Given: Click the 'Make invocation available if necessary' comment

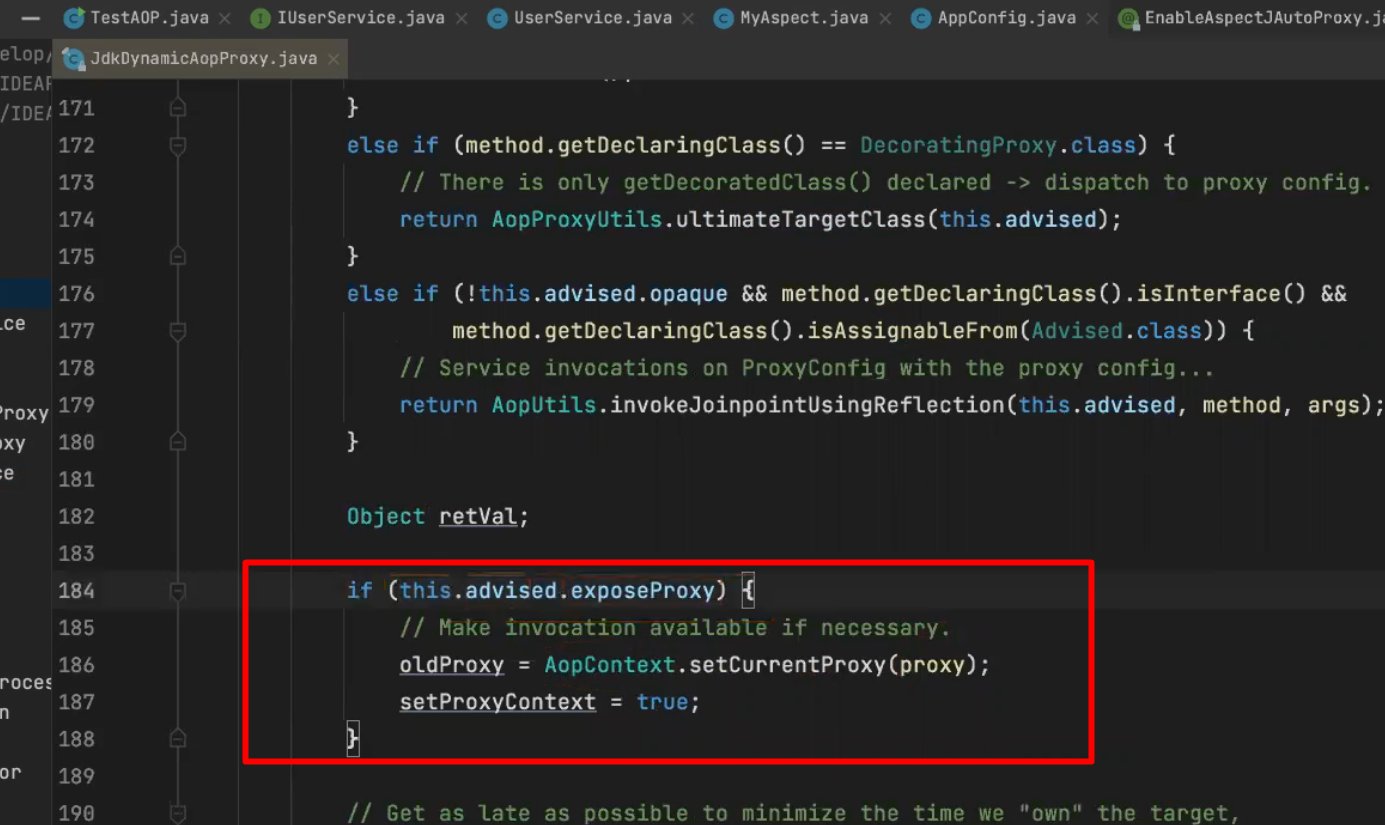Looking at the screenshot, I should [675, 628].
